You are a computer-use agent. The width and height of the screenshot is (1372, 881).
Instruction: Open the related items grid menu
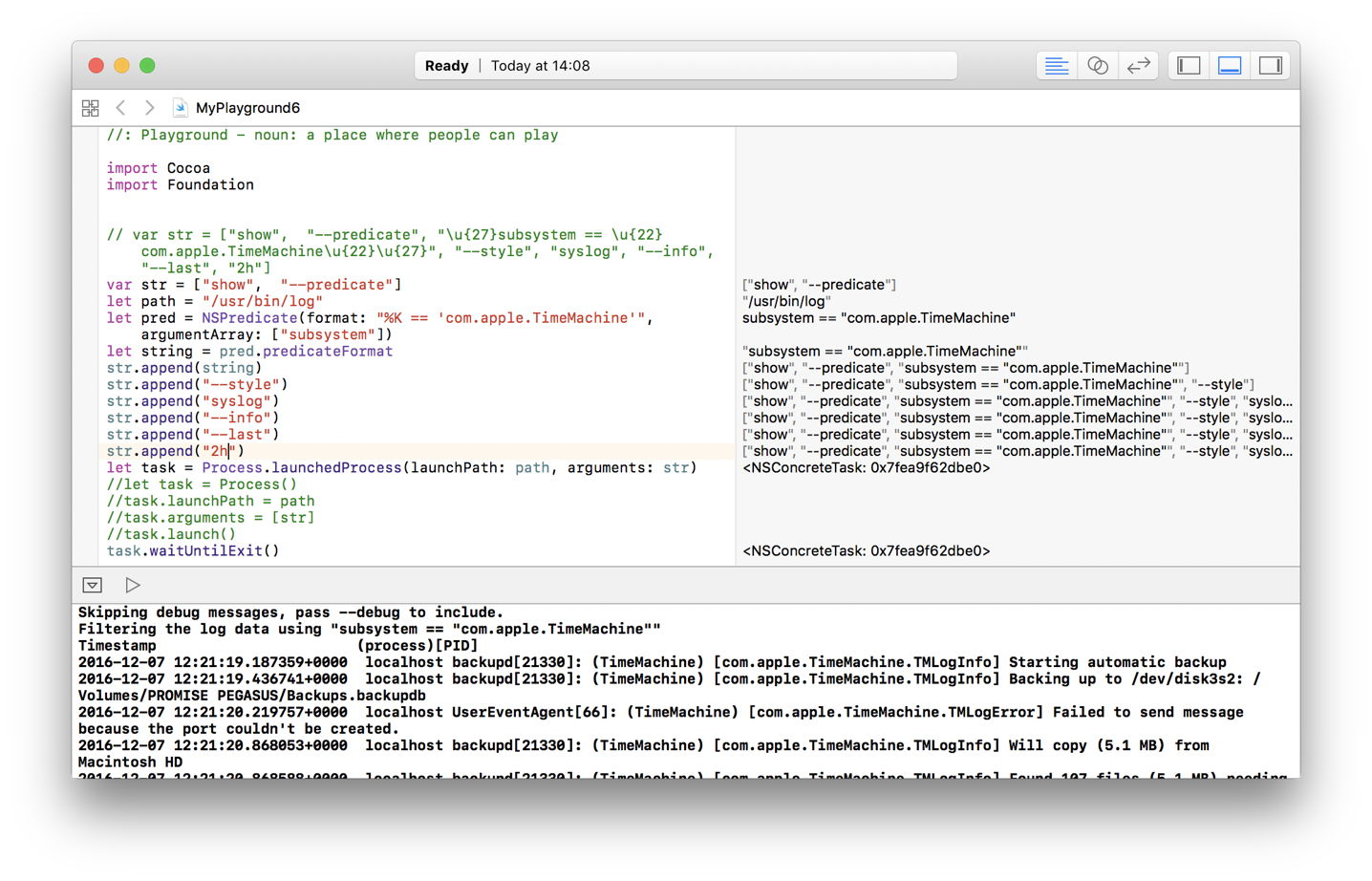[x=91, y=108]
